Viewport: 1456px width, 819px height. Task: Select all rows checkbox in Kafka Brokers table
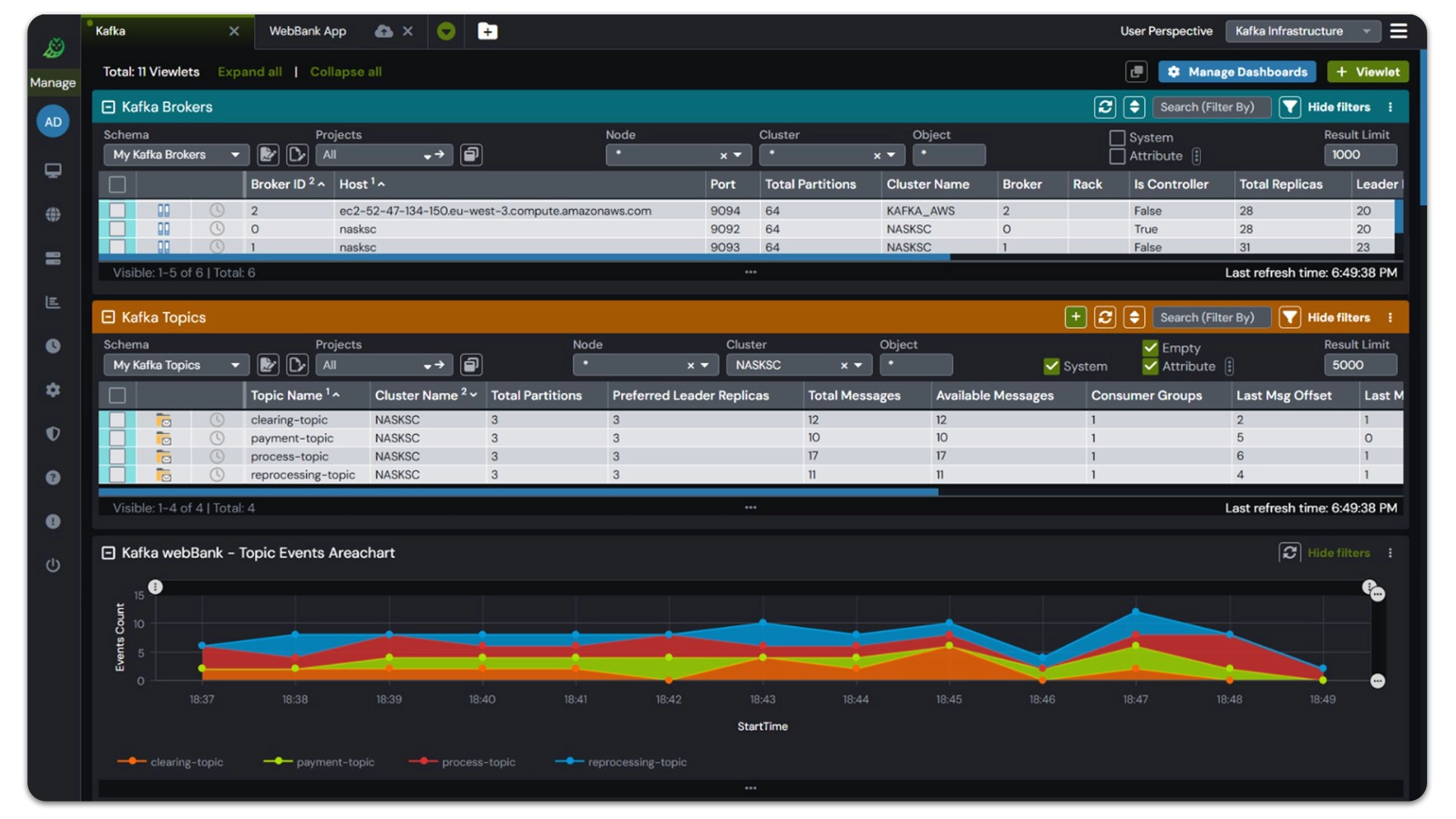118,184
